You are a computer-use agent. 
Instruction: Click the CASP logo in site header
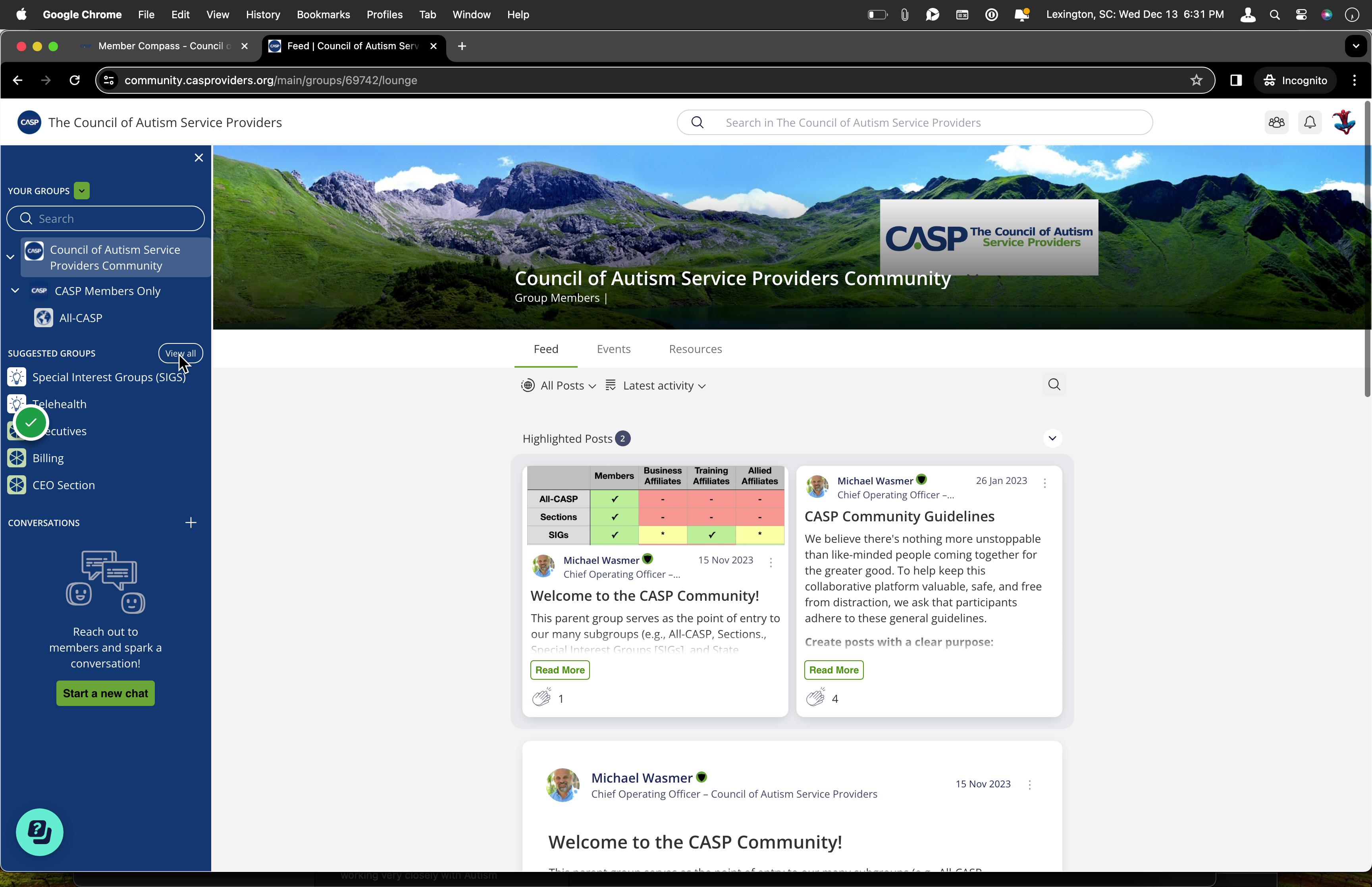[29, 122]
